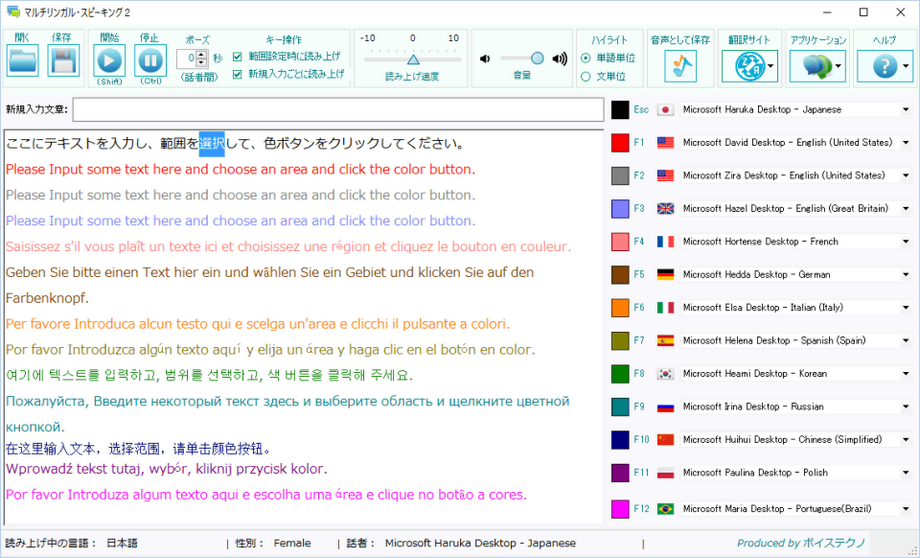Click the French flag icon
The image size is (920, 558).
(665, 241)
